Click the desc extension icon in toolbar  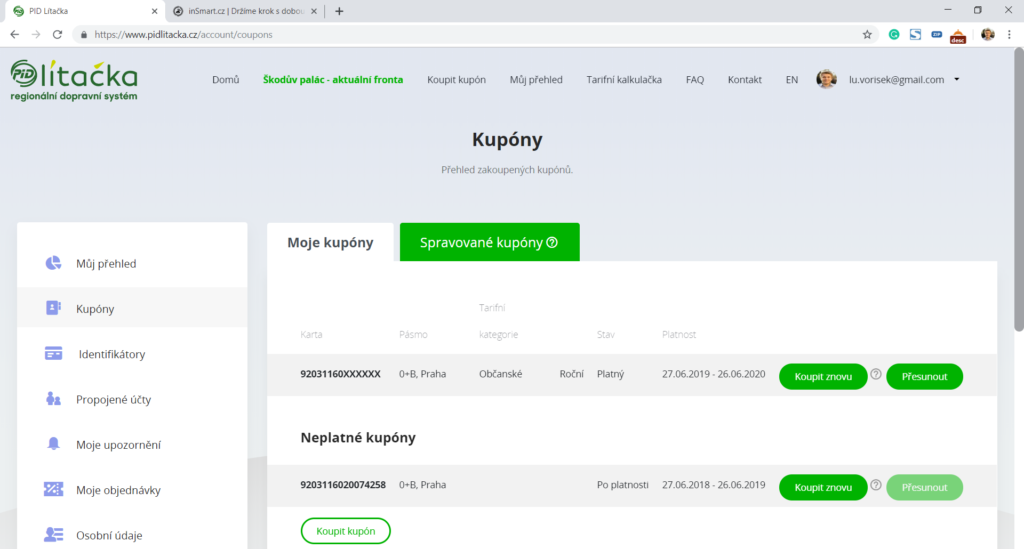pos(958,36)
